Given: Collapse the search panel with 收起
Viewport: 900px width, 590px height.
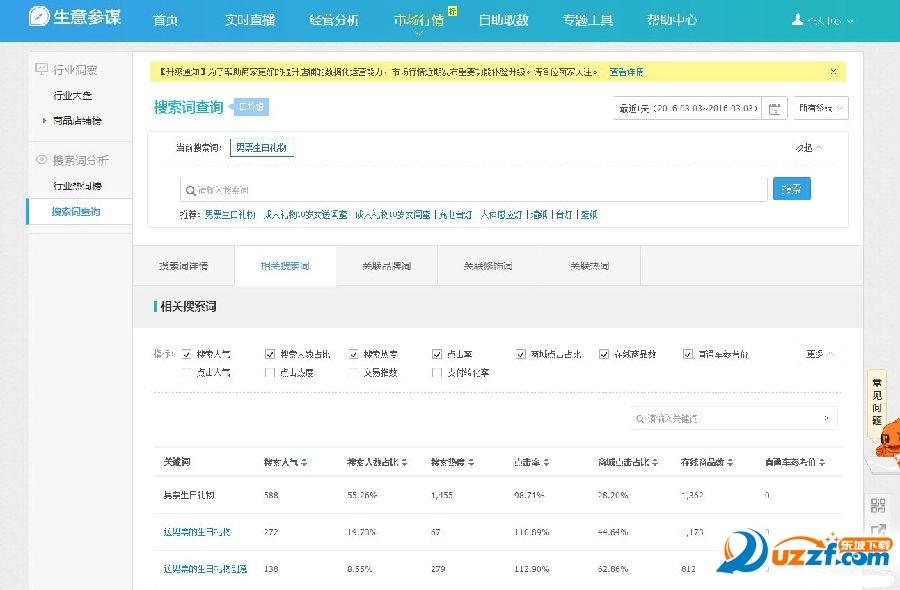Looking at the screenshot, I should [x=809, y=148].
